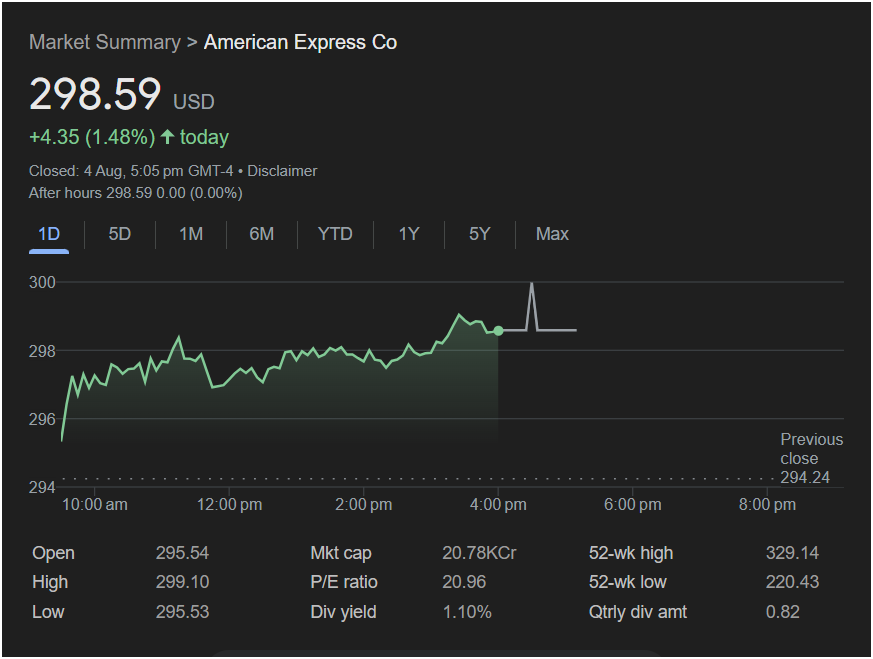Viewport: 873px width, 659px height.
Task: Click the Mkt cap value 20.78KCr
Action: click(479, 553)
